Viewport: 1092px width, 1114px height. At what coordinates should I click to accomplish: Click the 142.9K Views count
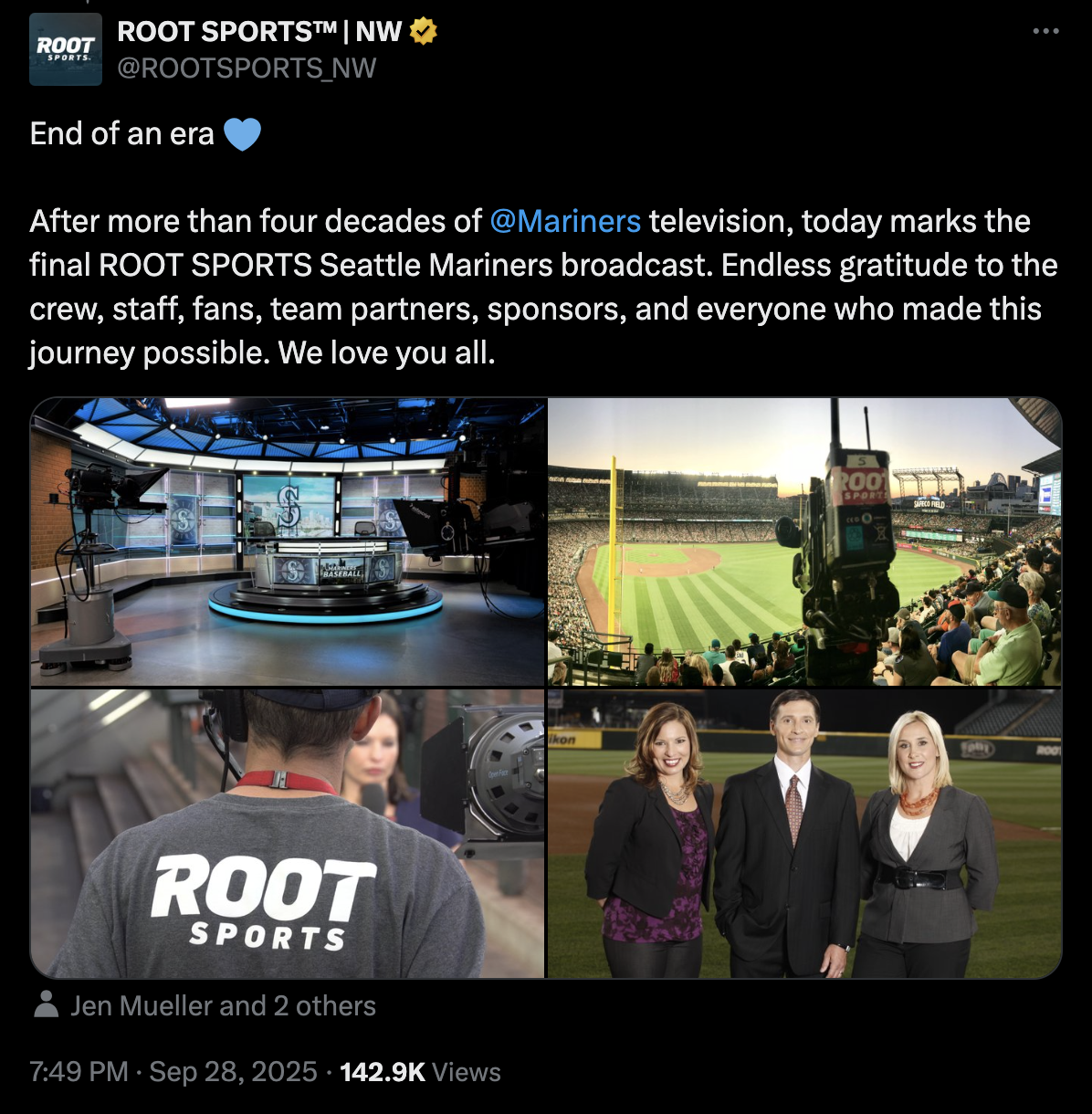pyautogui.click(x=420, y=1072)
